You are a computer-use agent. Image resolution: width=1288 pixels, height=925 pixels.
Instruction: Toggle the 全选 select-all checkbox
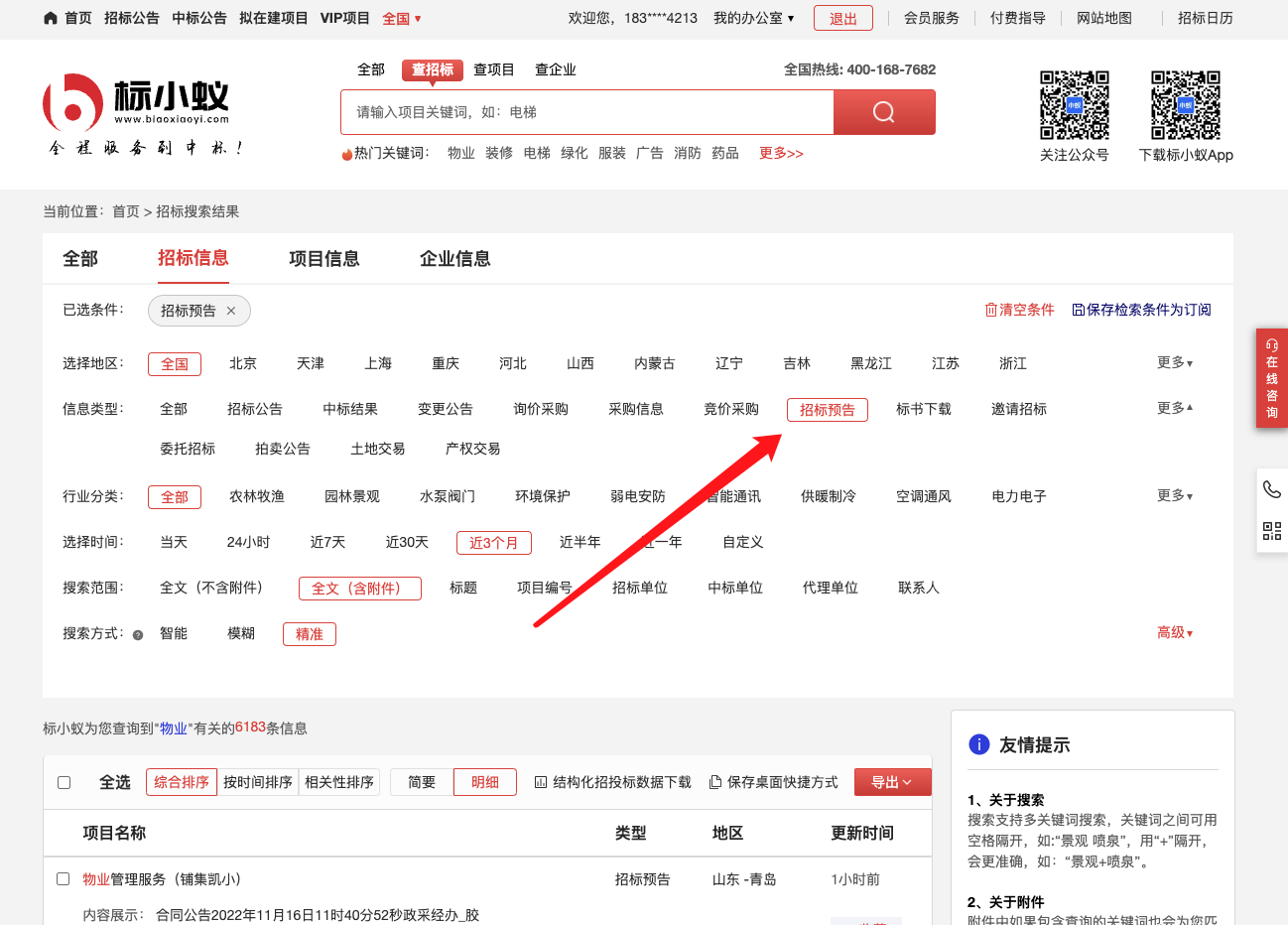64,782
